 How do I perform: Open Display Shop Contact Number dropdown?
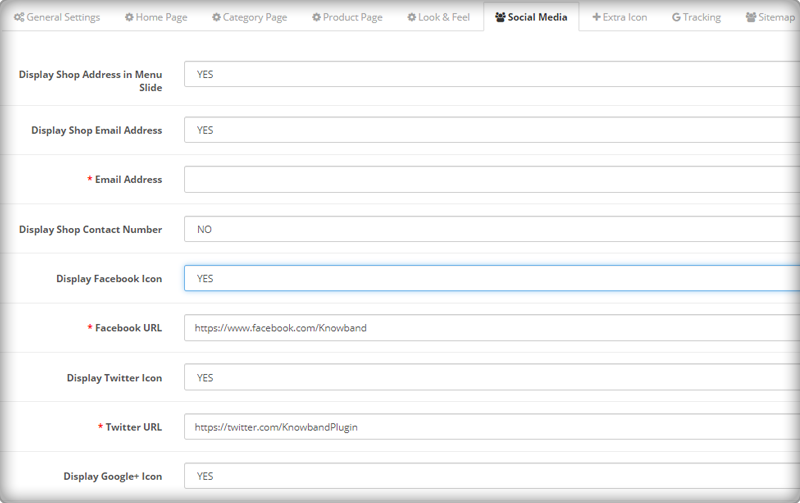(492, 229)
